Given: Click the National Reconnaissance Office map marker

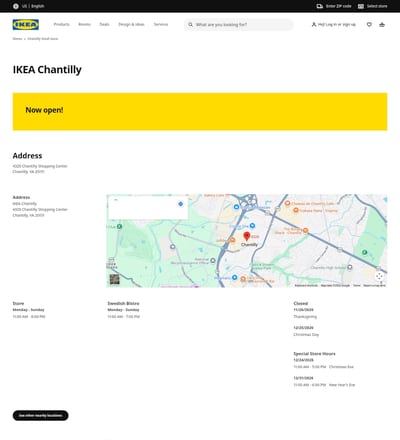Looking at the screenshot, I should tap(213, 260).
